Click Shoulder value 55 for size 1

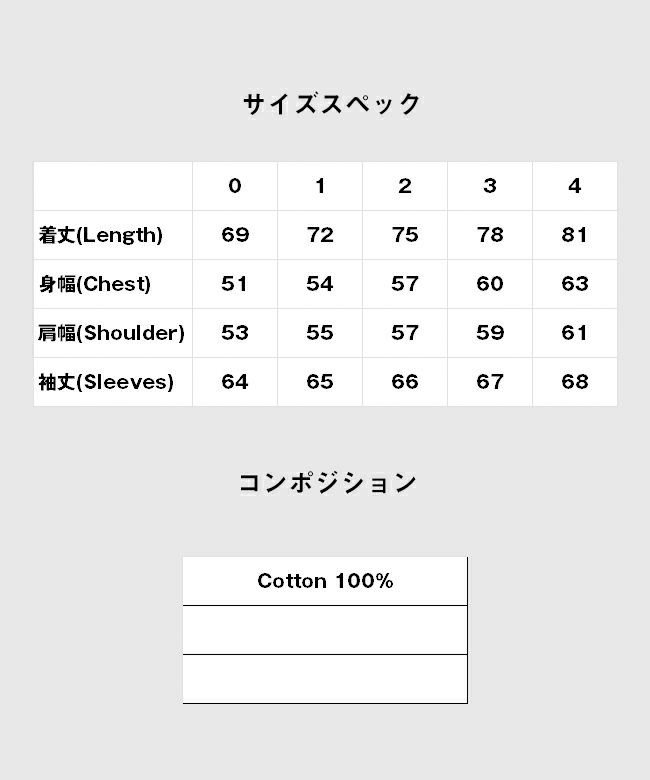[320, 333]
